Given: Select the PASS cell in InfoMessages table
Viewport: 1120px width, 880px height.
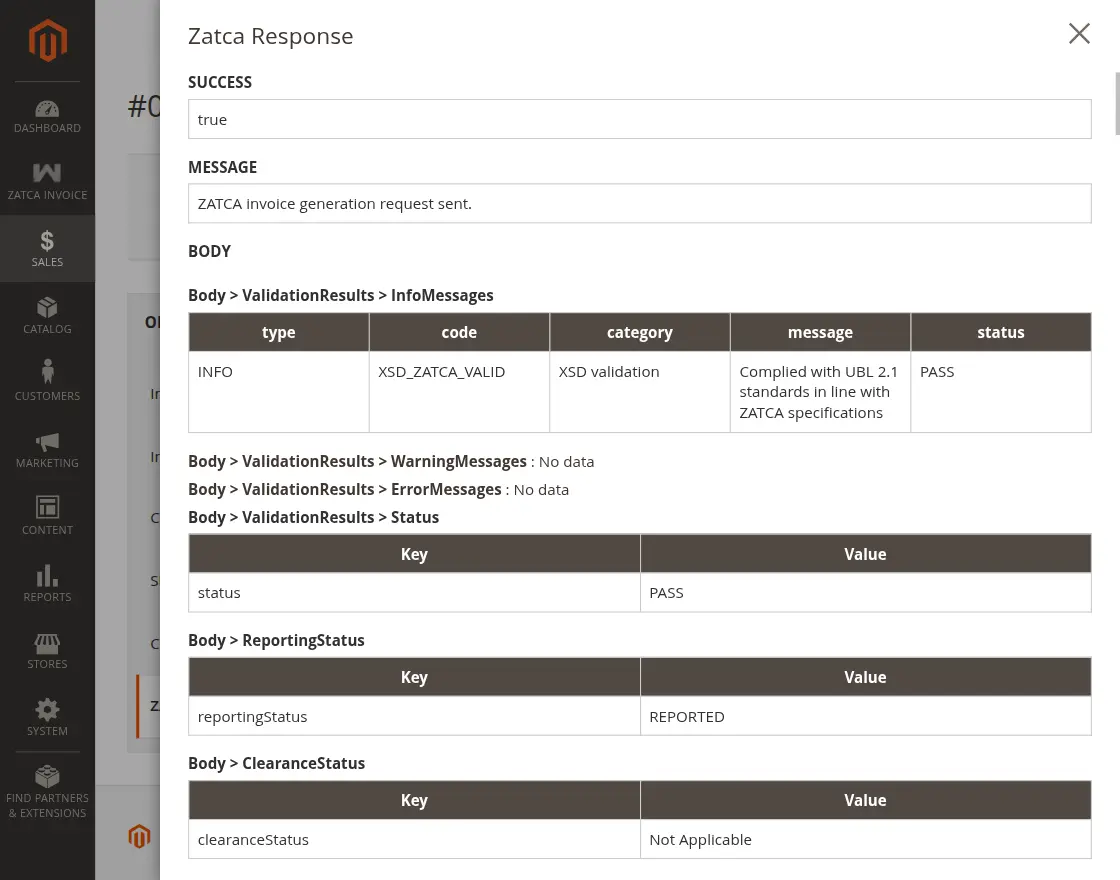Looking at the screenshot, I should 1001,391.
